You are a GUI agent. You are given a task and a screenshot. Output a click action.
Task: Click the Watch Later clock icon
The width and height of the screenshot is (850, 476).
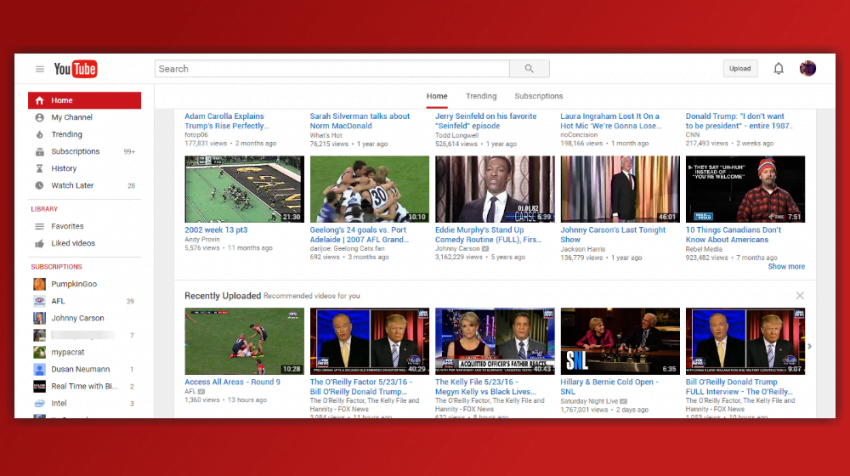click(40, 185)
